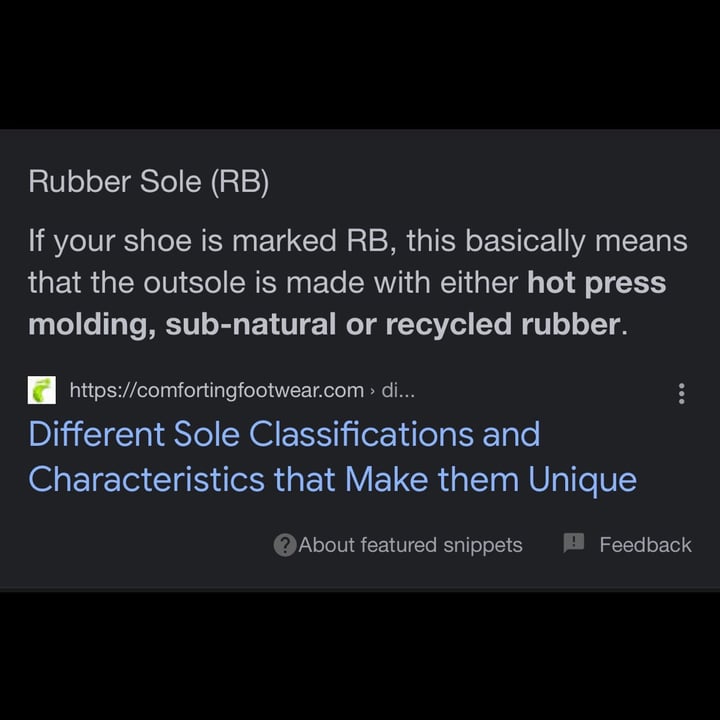Click the bold 'recycled rubber' phrase
The image size is (720, 720).
pyautogui.click(x=503, y=324)
